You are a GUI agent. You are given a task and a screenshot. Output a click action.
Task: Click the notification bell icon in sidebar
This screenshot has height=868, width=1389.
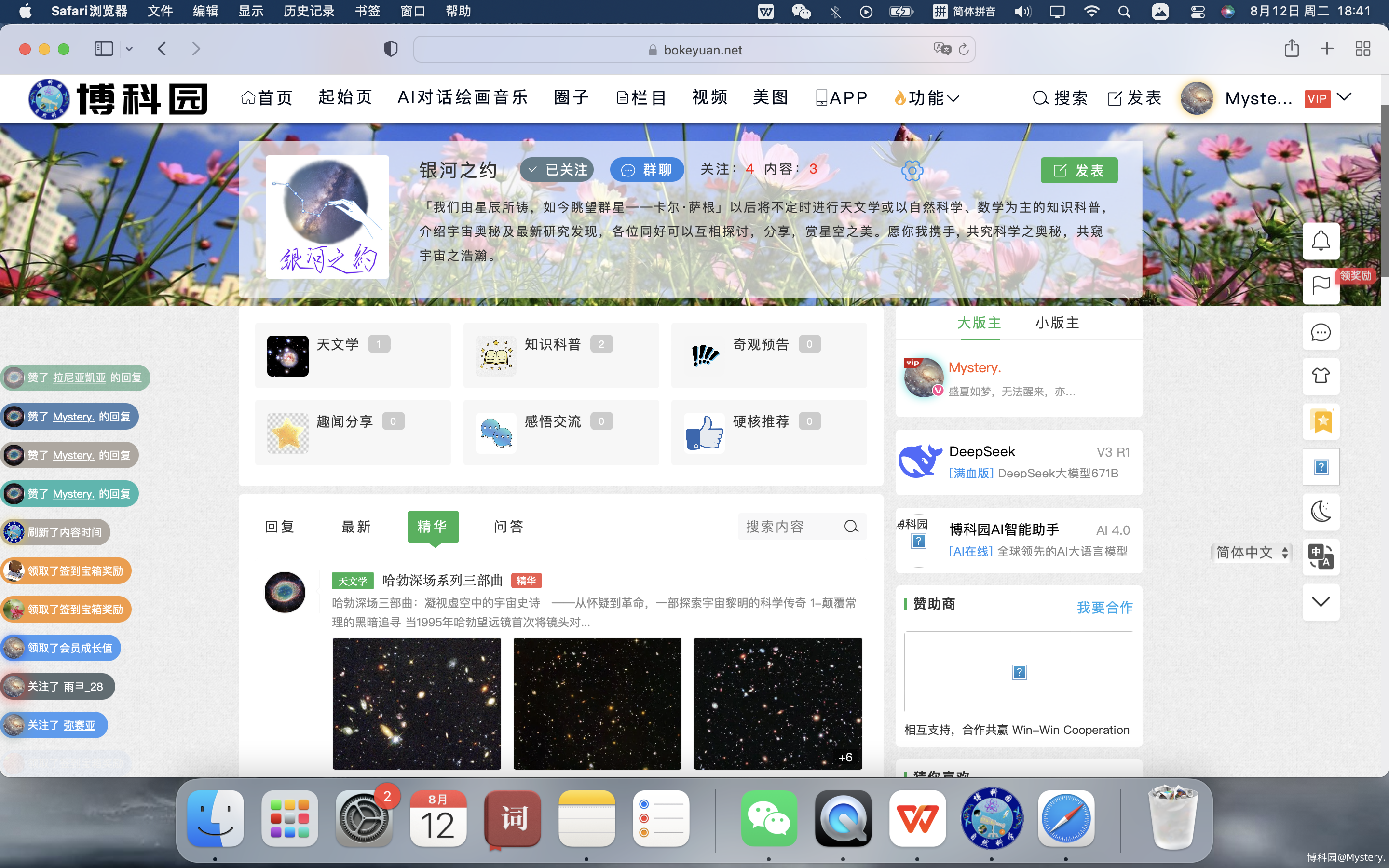(1321, 241)
